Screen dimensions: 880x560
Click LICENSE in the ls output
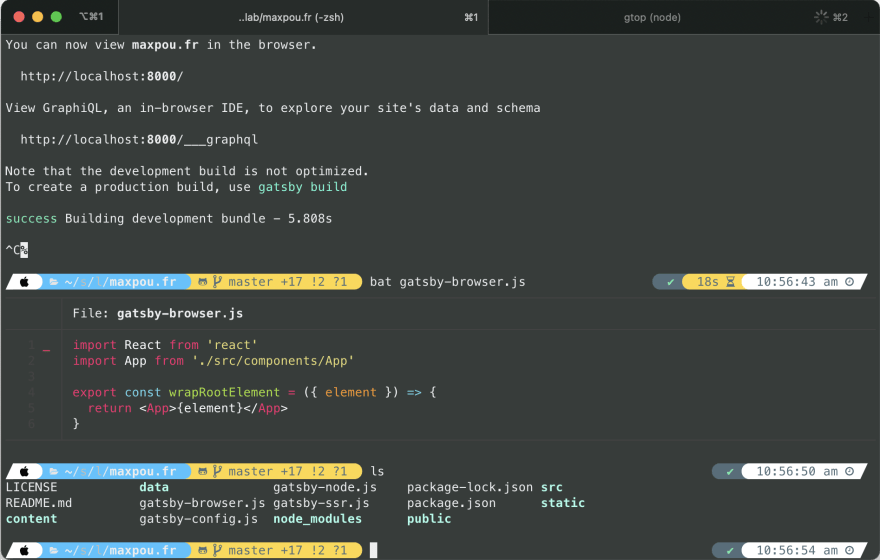pyautogui.click(x=31, y=487)
